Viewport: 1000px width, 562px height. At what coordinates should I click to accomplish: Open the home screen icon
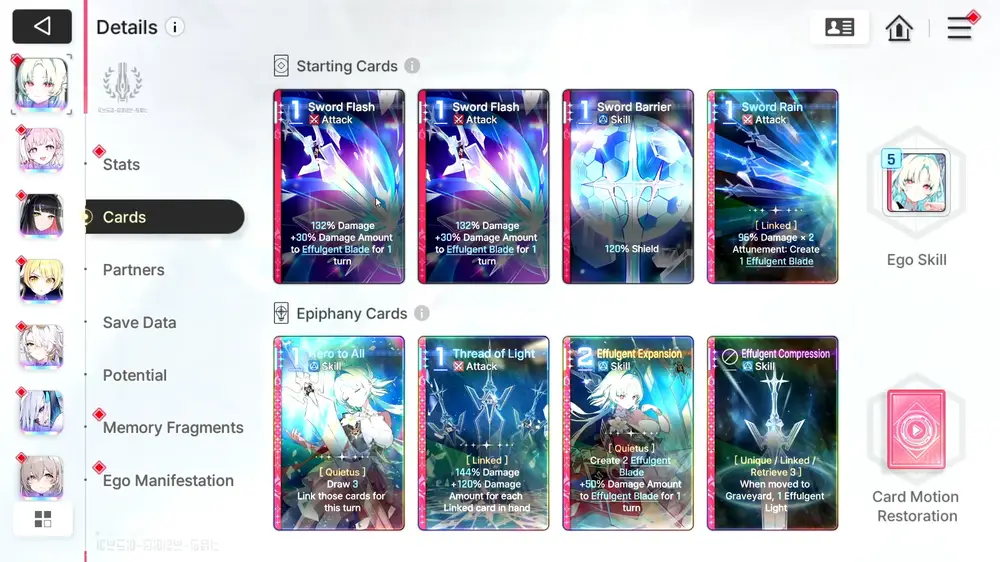[899, 27]
